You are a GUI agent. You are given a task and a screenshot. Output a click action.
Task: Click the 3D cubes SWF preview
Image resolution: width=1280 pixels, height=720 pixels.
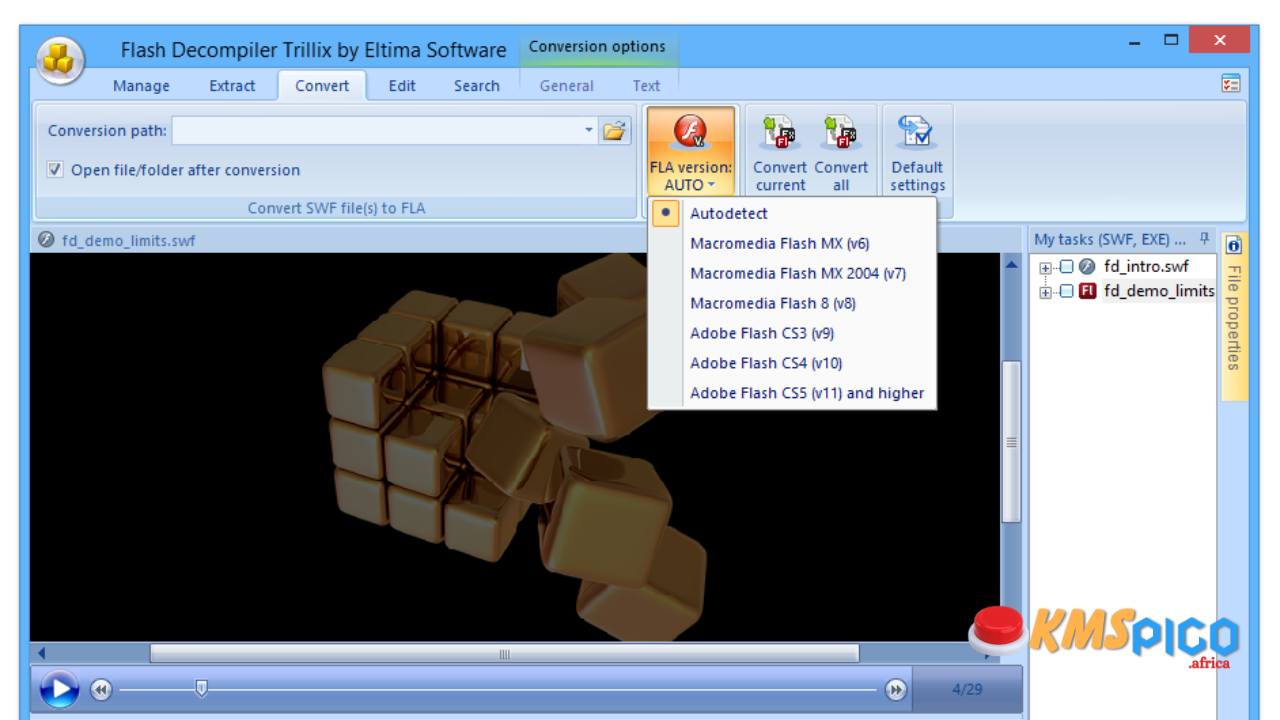click(x=514, y=447)
